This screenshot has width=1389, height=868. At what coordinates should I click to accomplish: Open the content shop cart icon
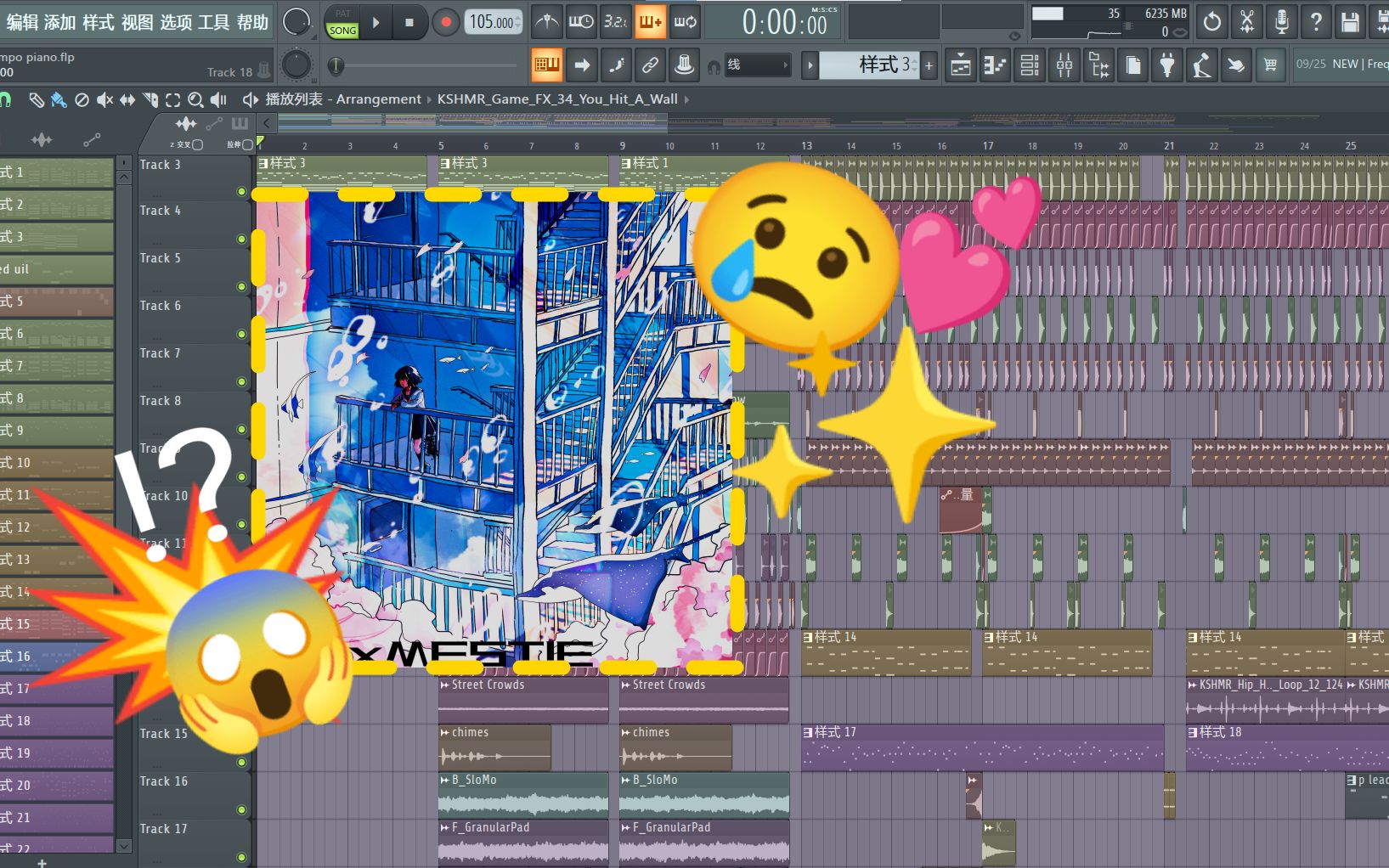(1271, 65)
